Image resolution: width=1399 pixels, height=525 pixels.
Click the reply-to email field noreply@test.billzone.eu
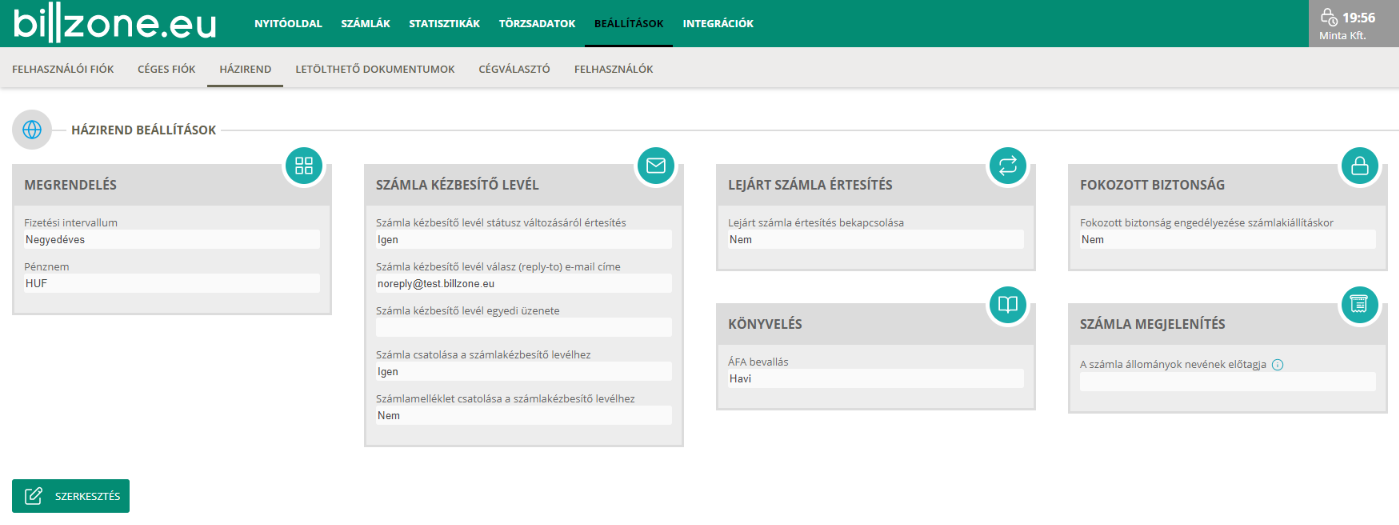pos(524,284)
